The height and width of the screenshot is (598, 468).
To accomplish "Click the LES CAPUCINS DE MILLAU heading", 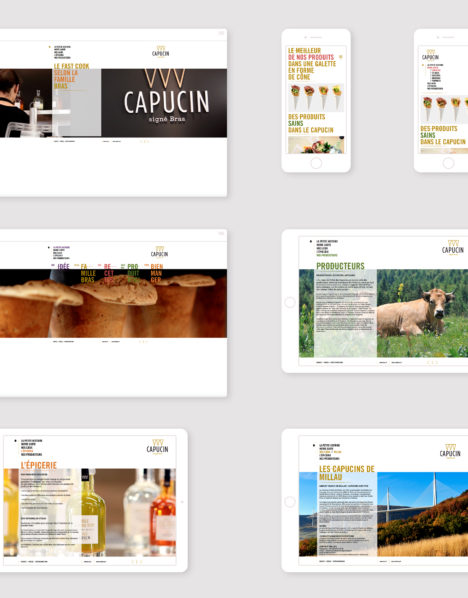I will coord(347,473).
